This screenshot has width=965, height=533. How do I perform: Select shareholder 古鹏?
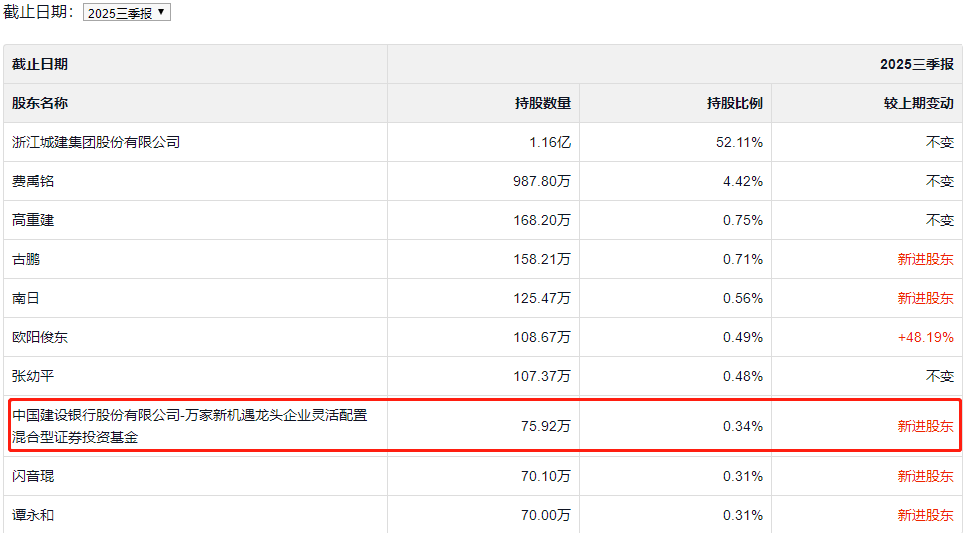click(x=26, y=259)
